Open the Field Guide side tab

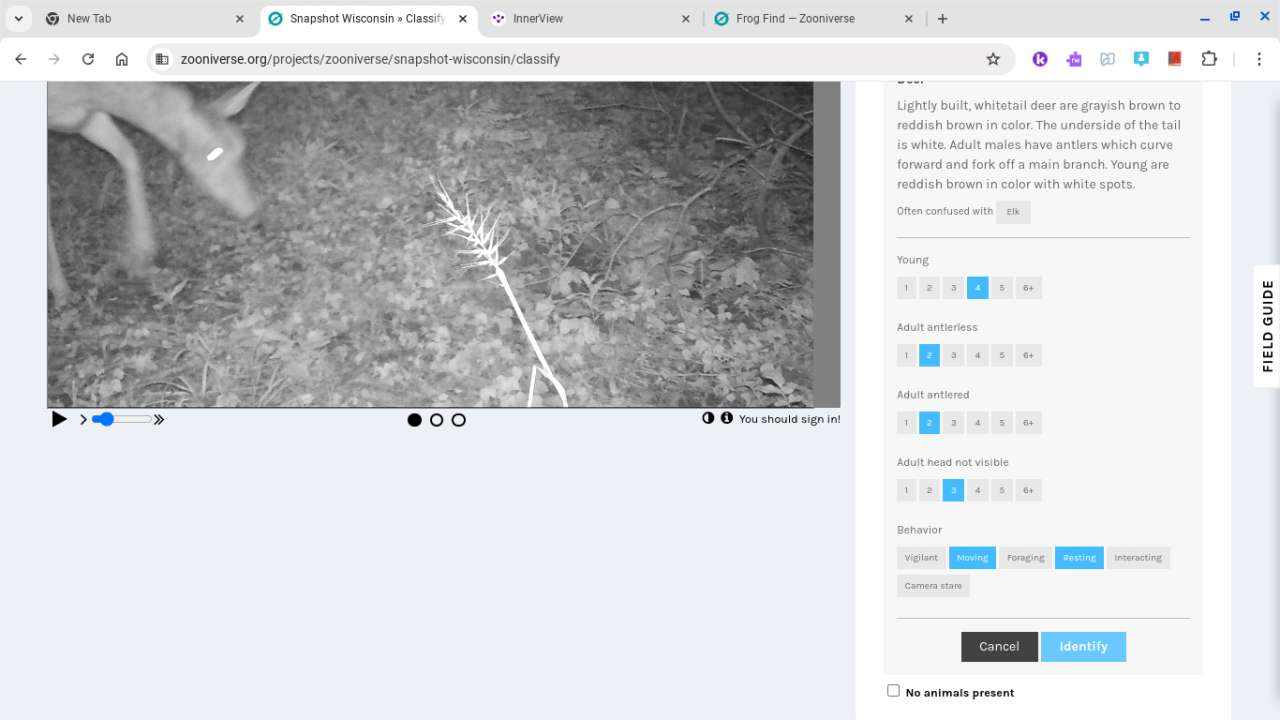point(1267,326)
